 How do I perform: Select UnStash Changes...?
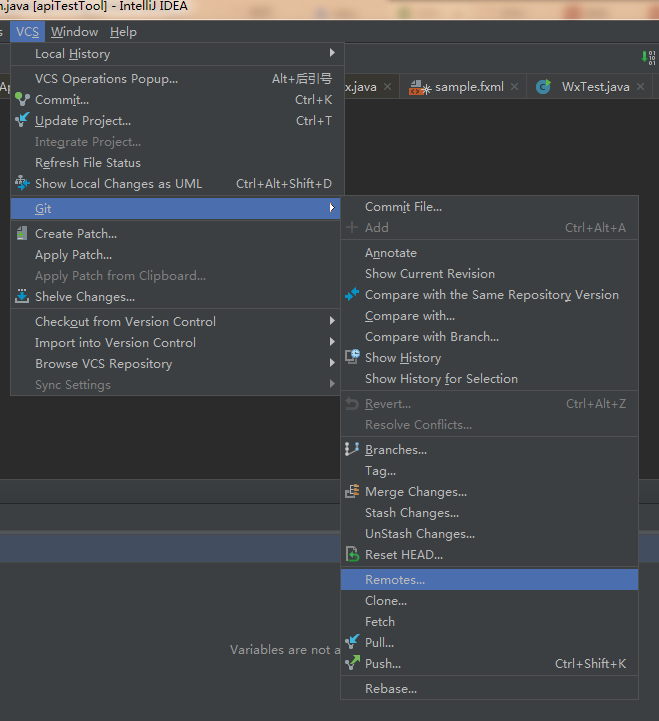click(x=489, y=533)
